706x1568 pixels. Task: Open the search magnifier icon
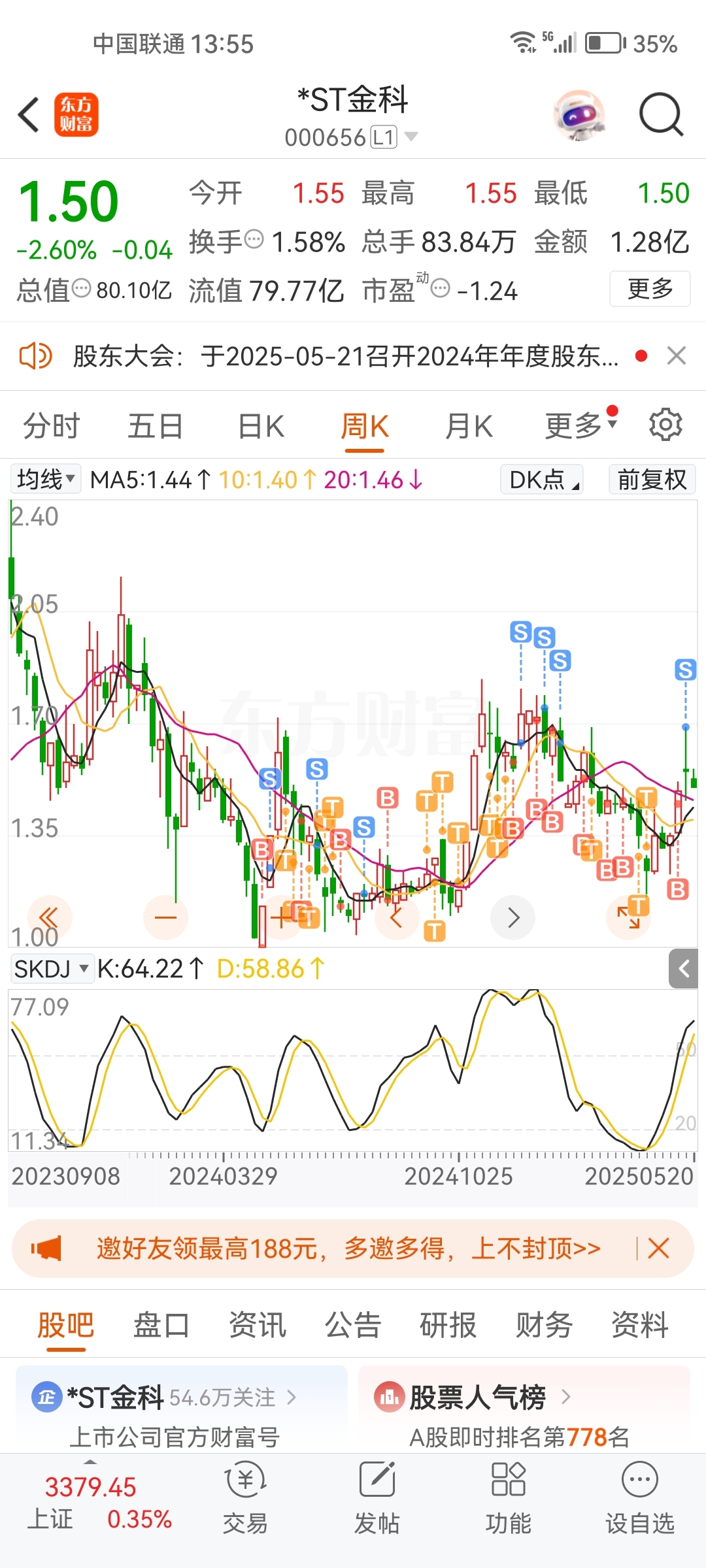click(x=661, y=115)
